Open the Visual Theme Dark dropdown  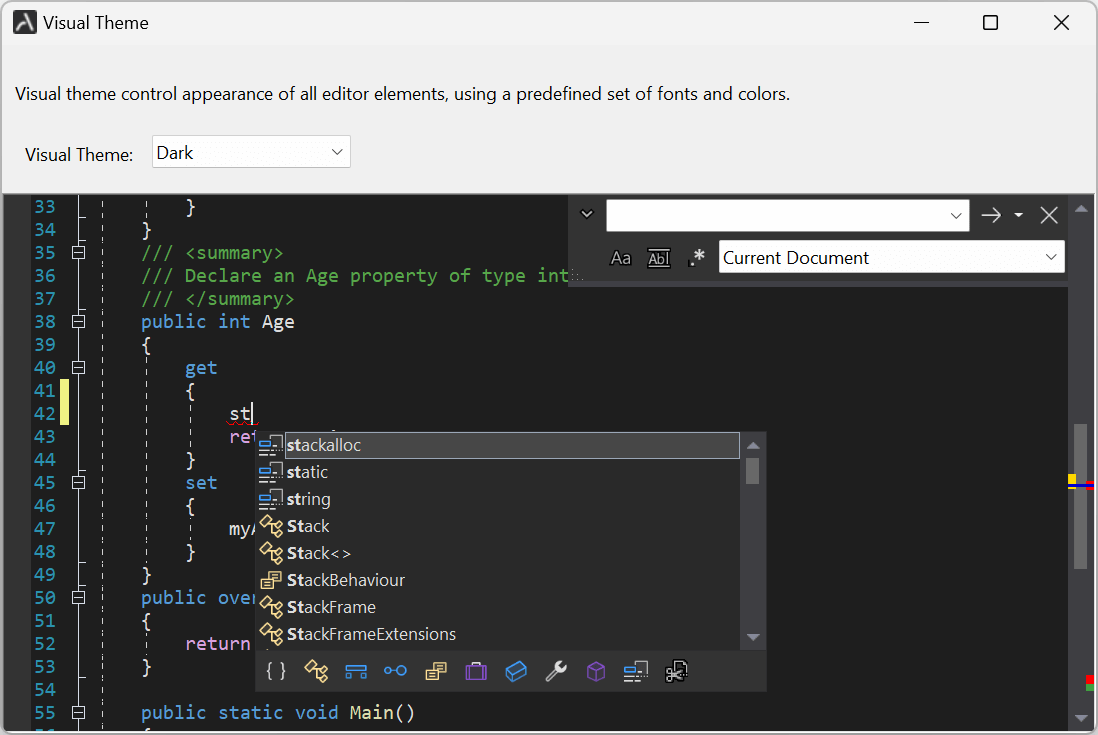(251, 152)
